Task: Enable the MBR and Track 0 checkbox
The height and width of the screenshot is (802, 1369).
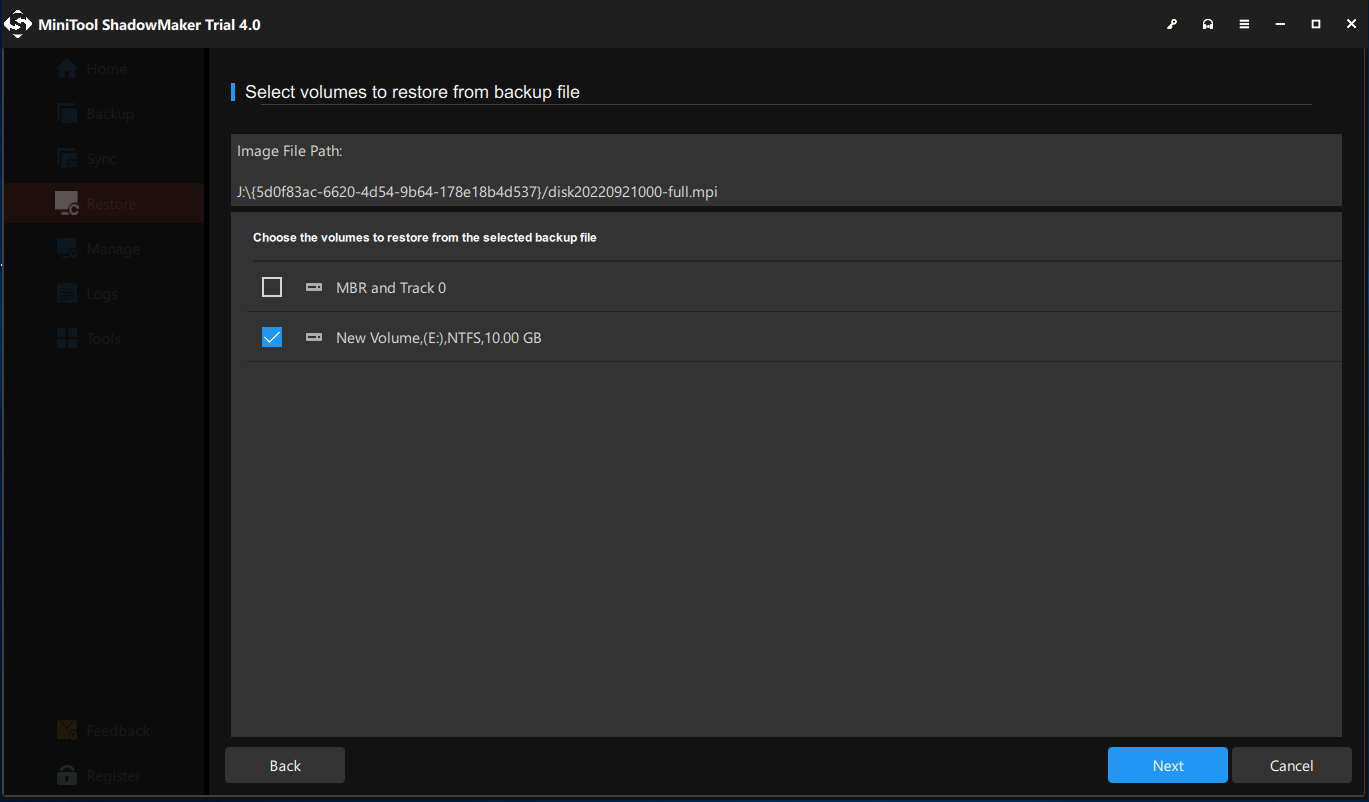Action: [272, 288]
